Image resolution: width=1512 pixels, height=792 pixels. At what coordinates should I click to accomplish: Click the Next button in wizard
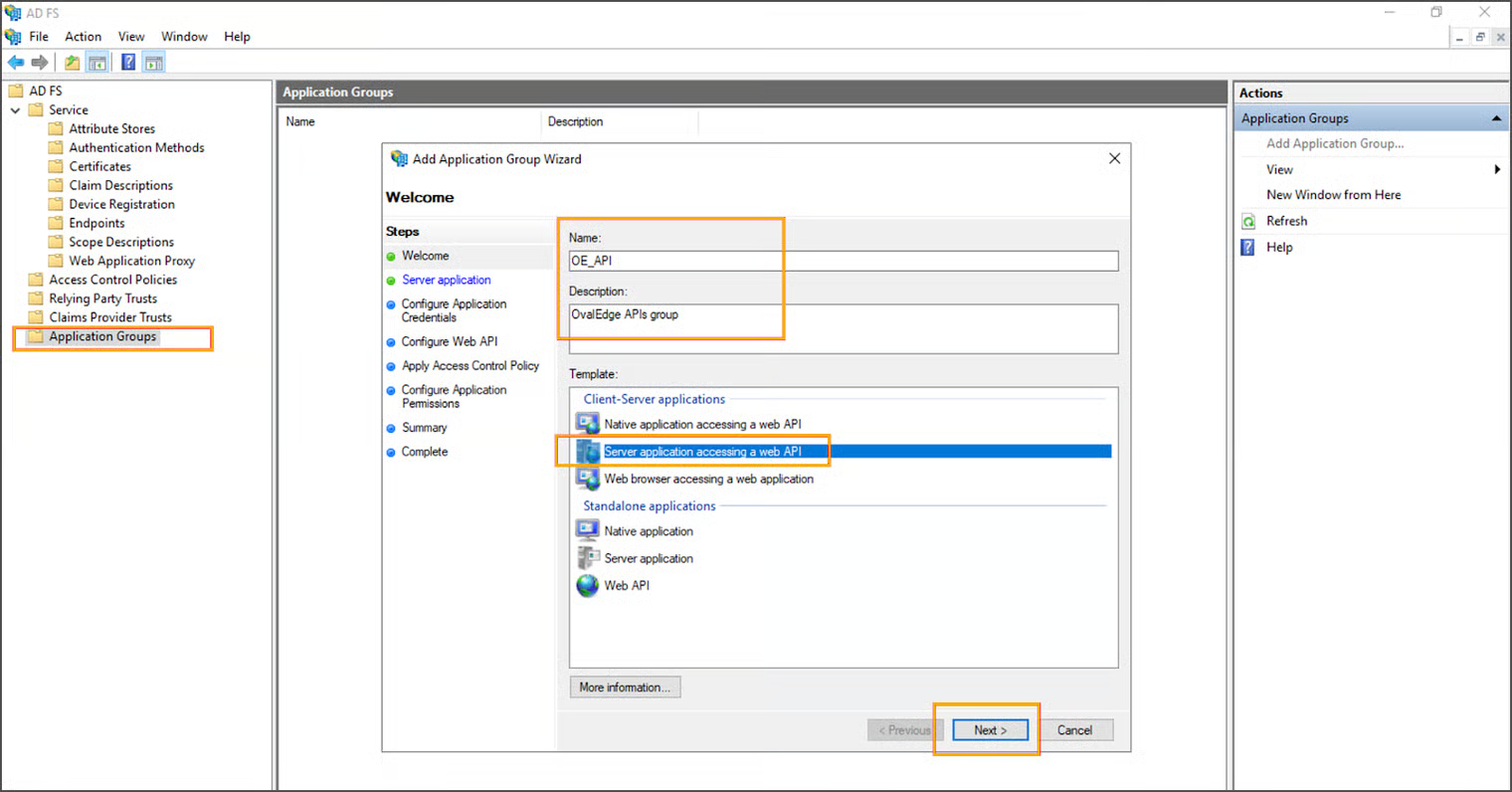(x=990, y=730)
